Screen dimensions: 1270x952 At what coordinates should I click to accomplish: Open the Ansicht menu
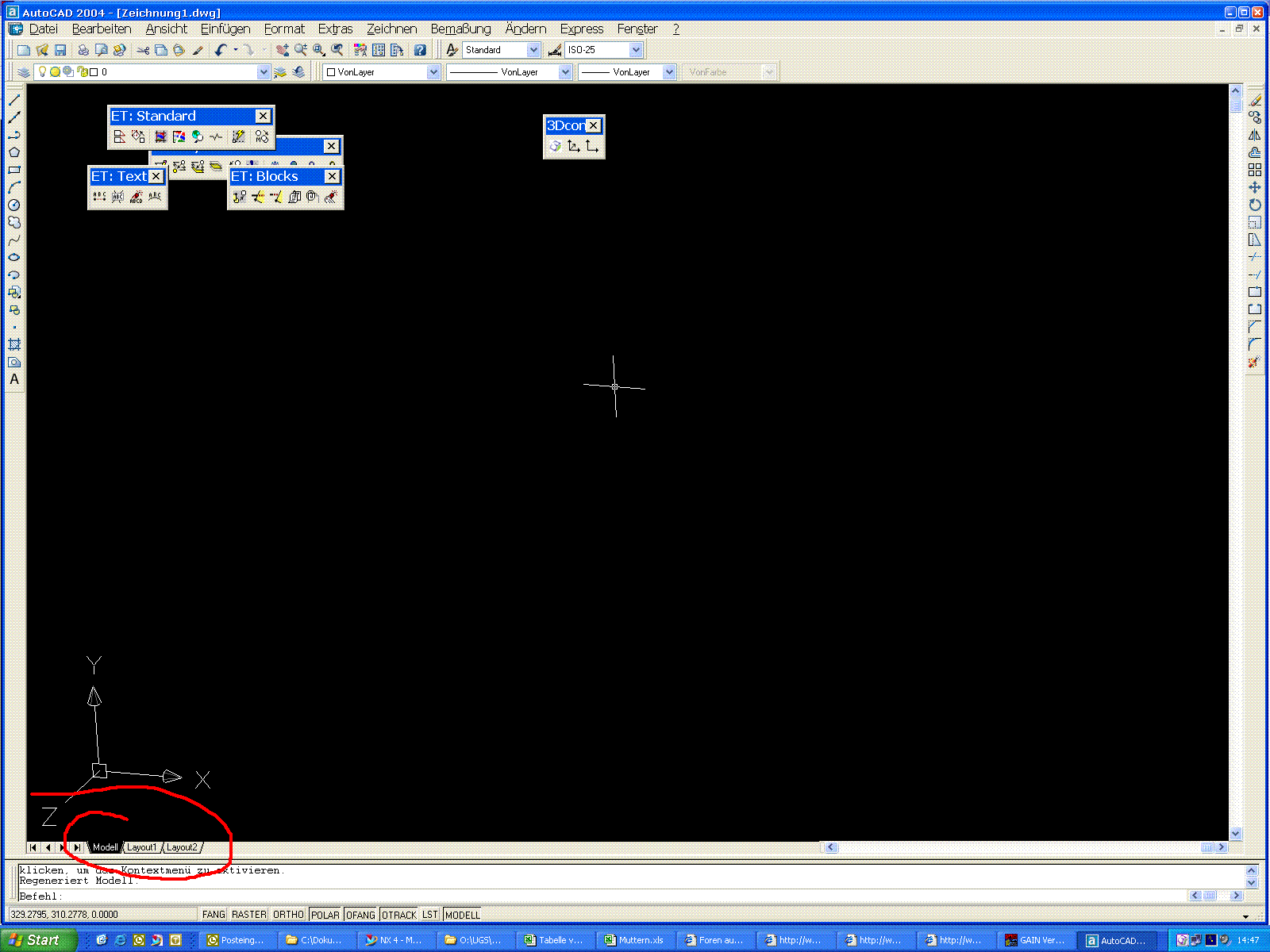coord(167,29)
